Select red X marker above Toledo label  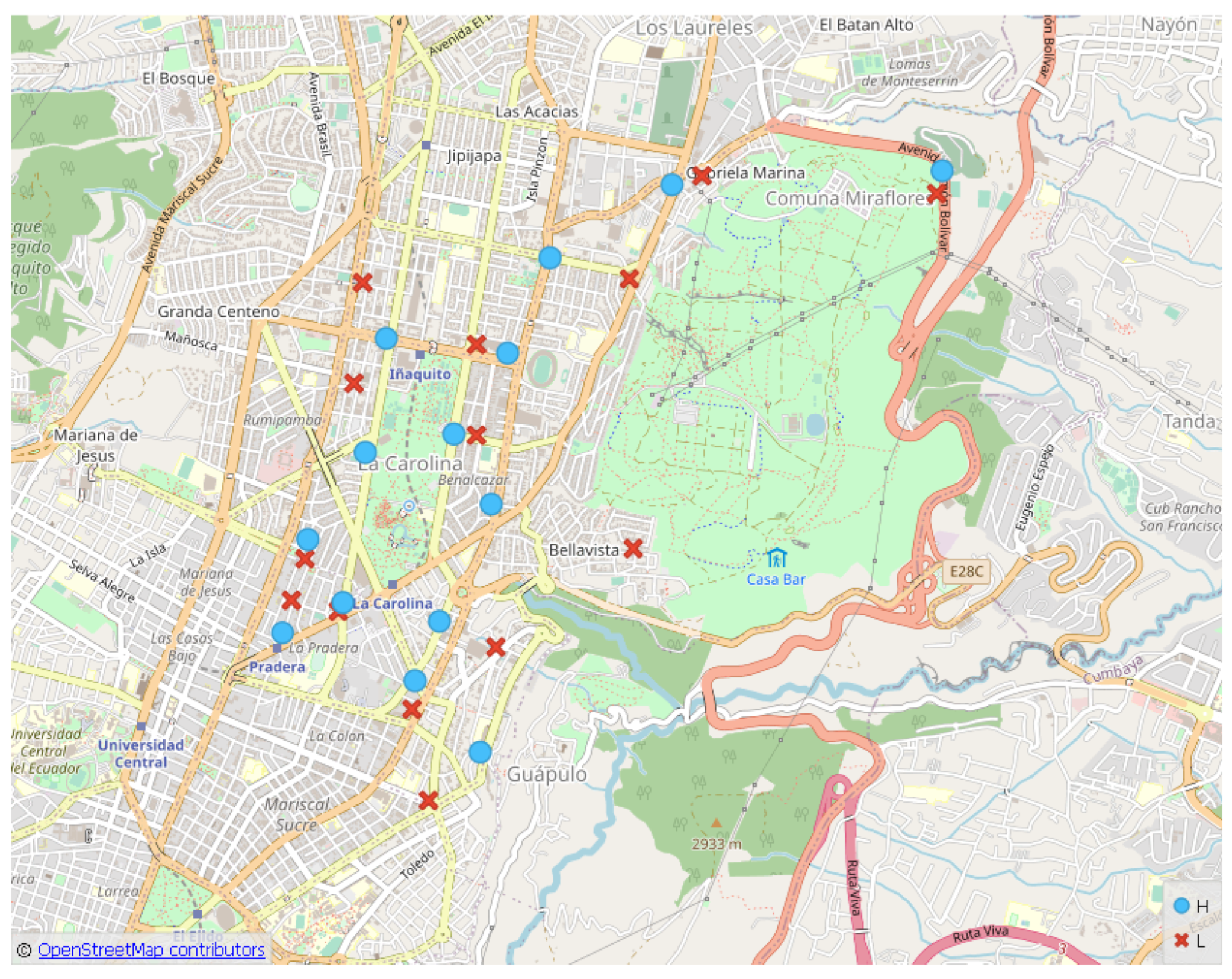tap(428, 800)
